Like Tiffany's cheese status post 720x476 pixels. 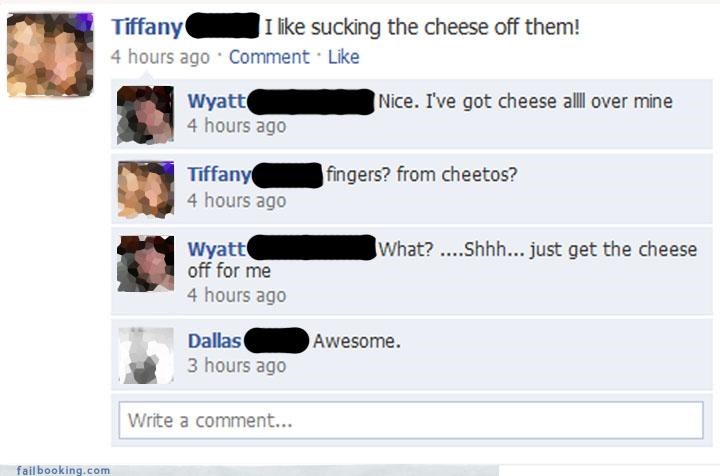click(x=343, y=57)
